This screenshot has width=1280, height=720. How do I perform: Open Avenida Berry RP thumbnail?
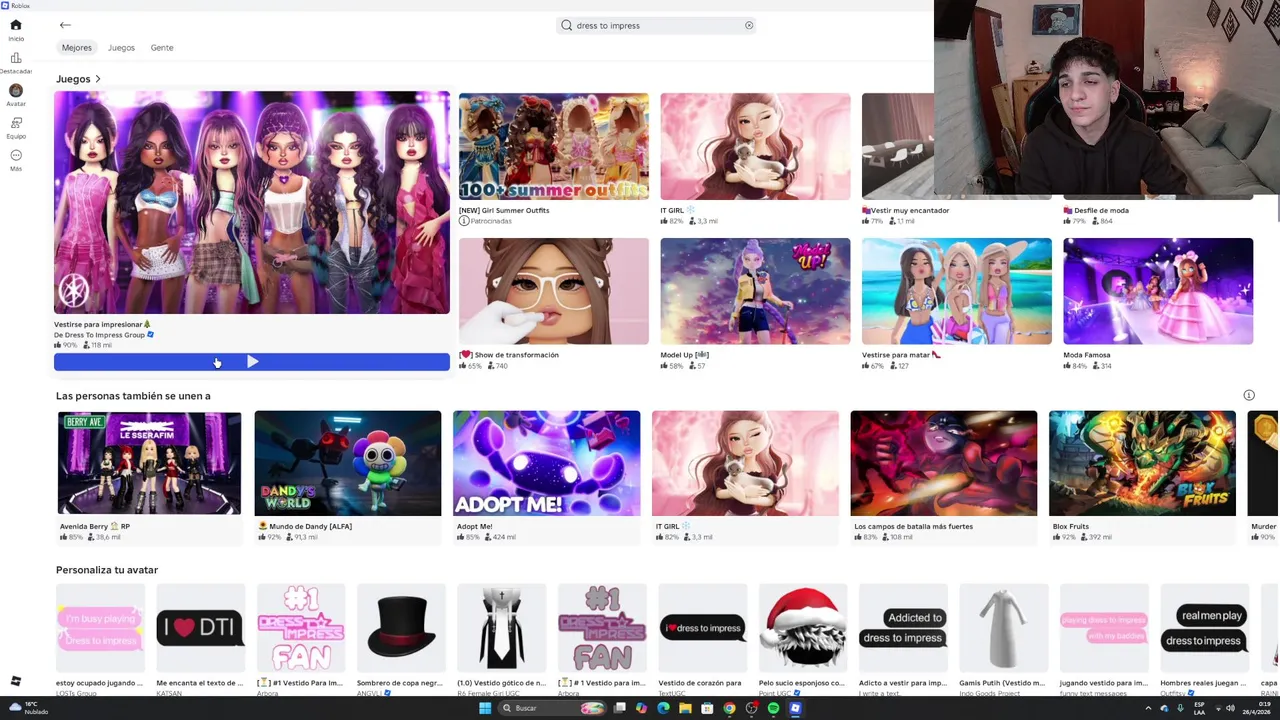point(149,463)
